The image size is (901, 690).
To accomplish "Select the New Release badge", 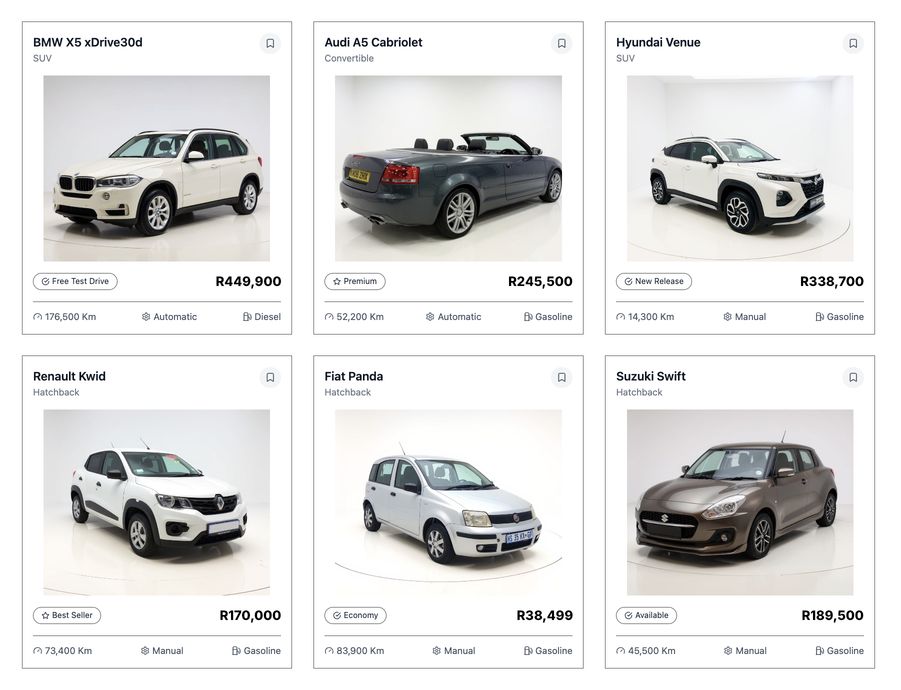I will tap(654, 282).
